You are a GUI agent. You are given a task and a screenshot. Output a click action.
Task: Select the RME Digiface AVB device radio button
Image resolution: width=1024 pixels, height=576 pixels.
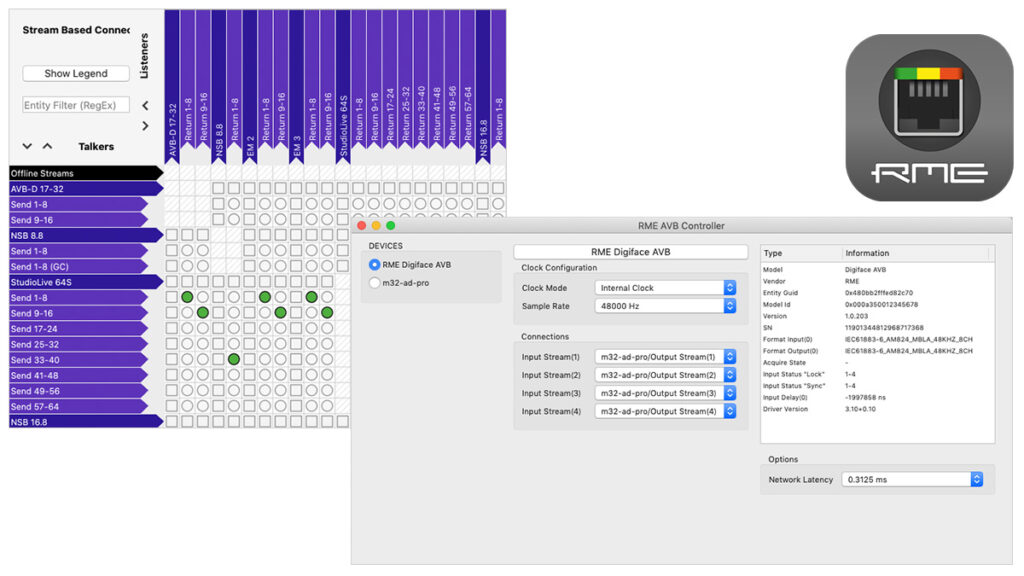click(375, 265)
